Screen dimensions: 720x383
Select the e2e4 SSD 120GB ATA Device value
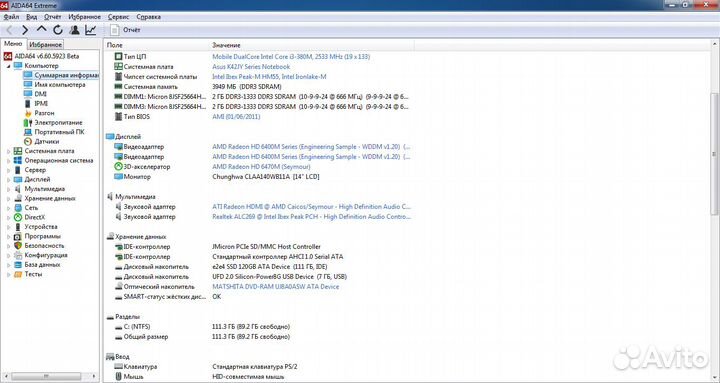(270, 267)
